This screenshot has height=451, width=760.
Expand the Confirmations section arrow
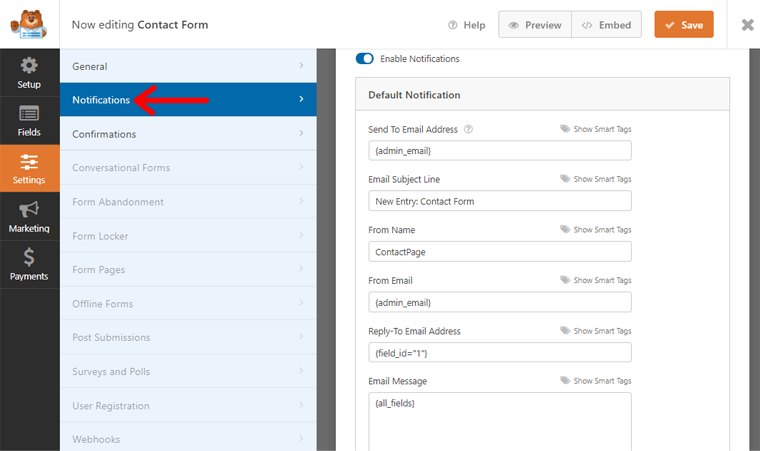click(301, 134)
